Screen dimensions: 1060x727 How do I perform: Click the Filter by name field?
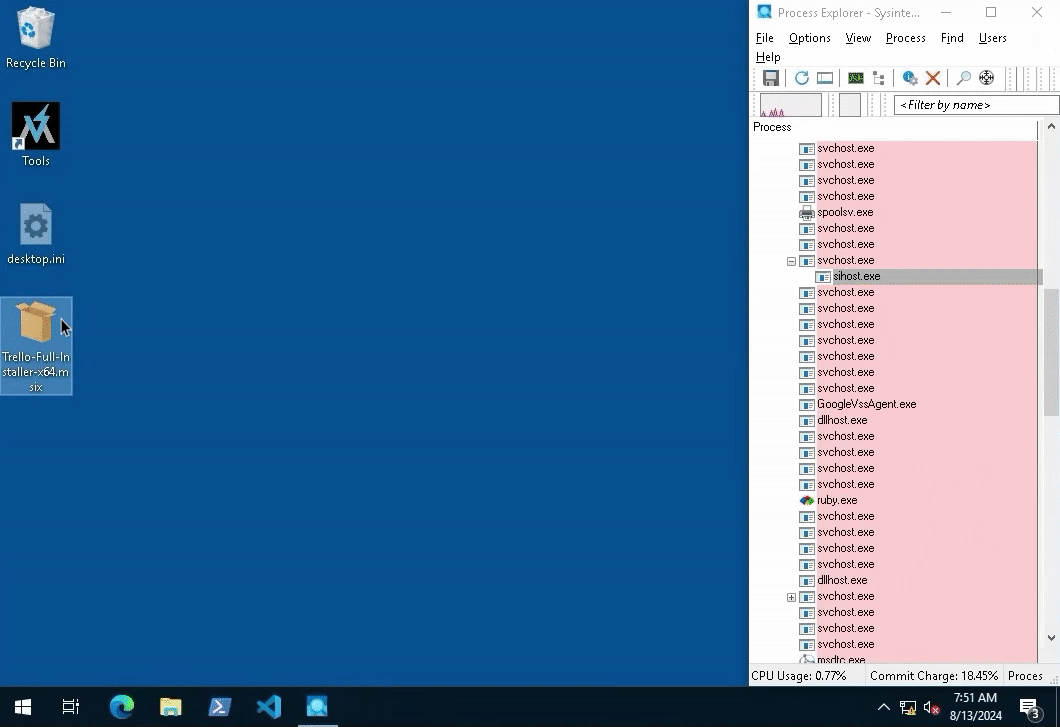(975, 105)
